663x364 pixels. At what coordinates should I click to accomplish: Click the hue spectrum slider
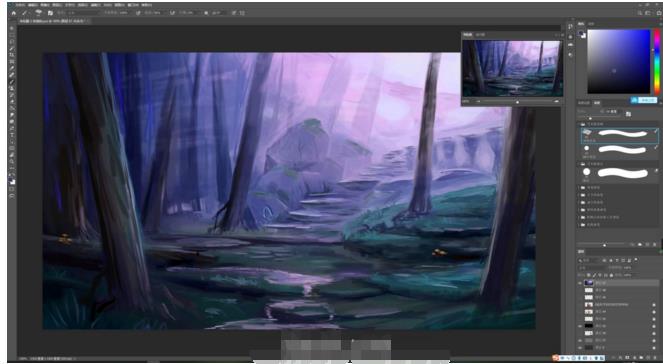click(x=657, y=62)
